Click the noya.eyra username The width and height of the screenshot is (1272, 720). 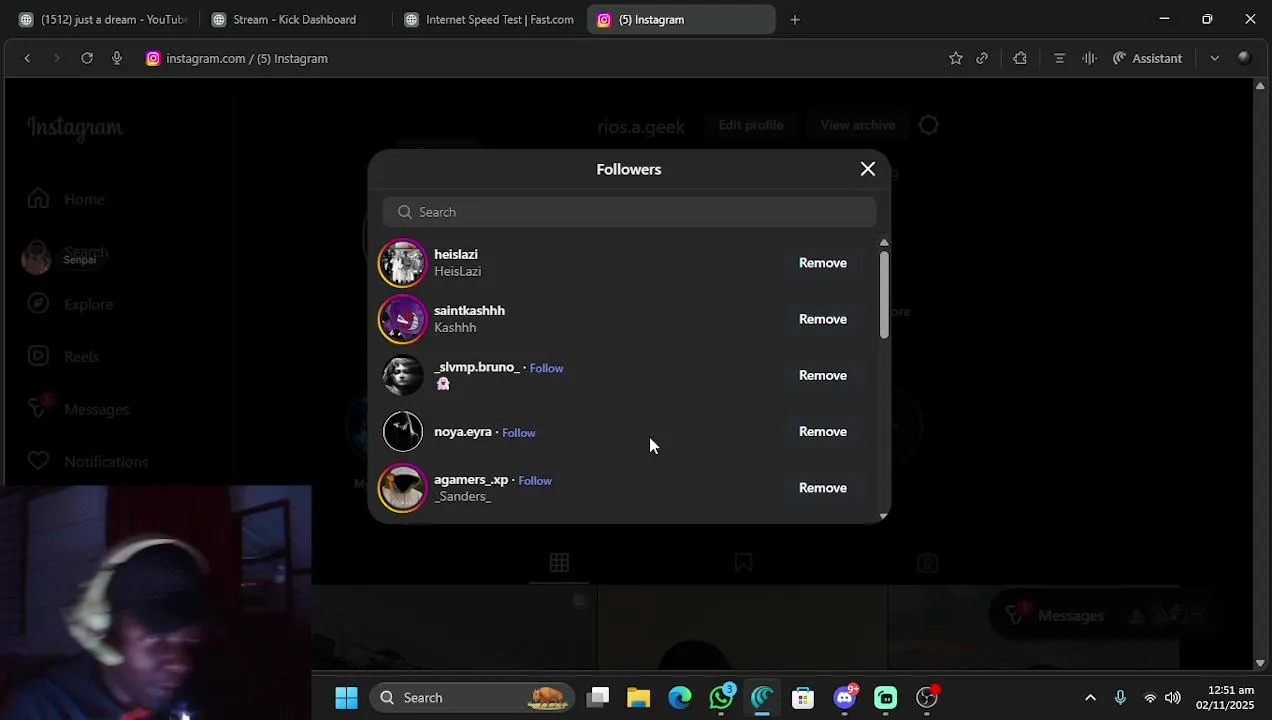pos(463,431)
